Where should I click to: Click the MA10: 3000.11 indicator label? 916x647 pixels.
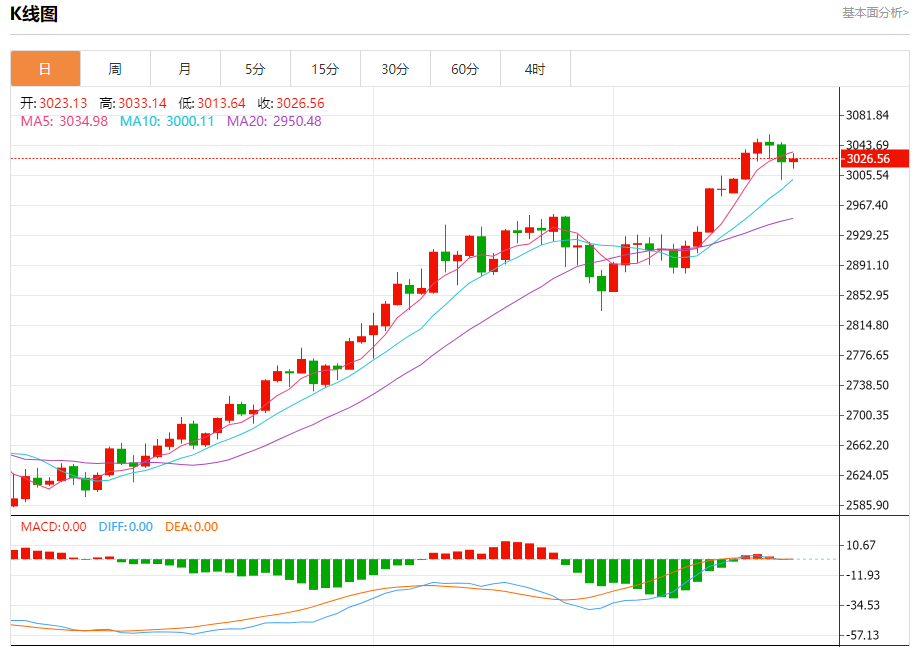point(167,121)
